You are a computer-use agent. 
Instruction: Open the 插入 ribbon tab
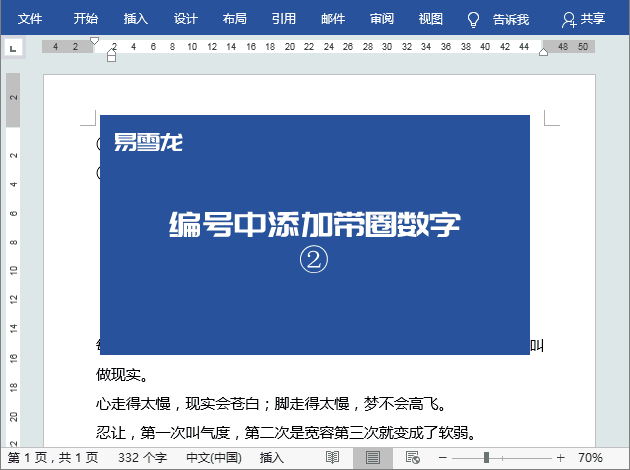[x=135, y=18]
